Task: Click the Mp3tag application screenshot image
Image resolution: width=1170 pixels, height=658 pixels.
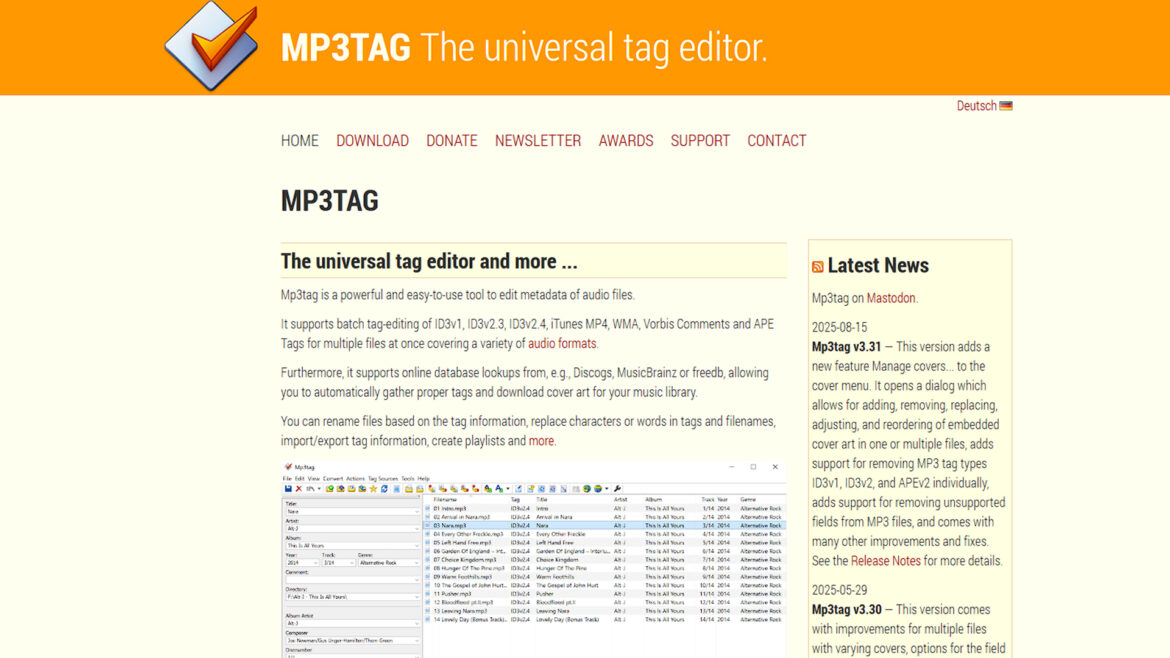Action: coord(534,560)
